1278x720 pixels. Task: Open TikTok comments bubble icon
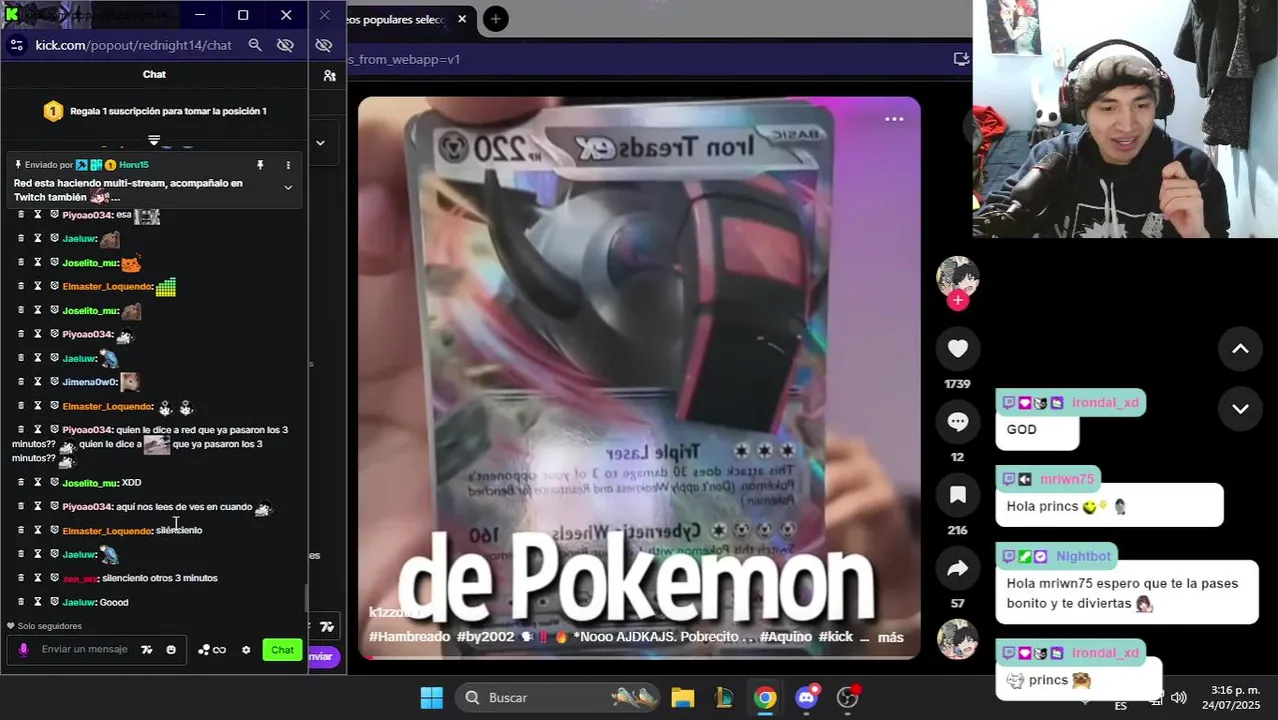[958, 422]
